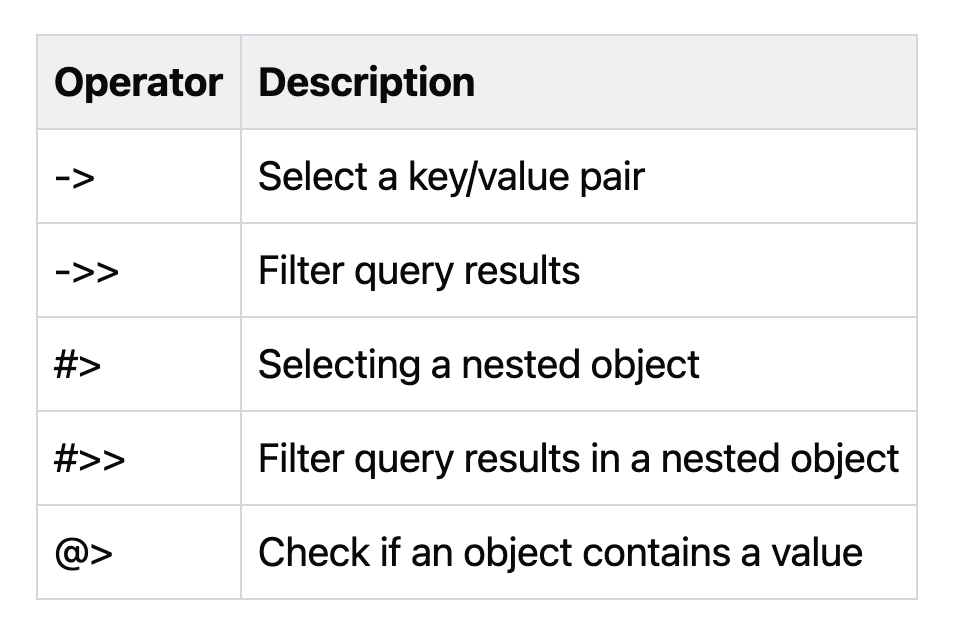Select the #>> operator cell
The height and width of the screenshot is (628, 966).
[x=90, y=459]
